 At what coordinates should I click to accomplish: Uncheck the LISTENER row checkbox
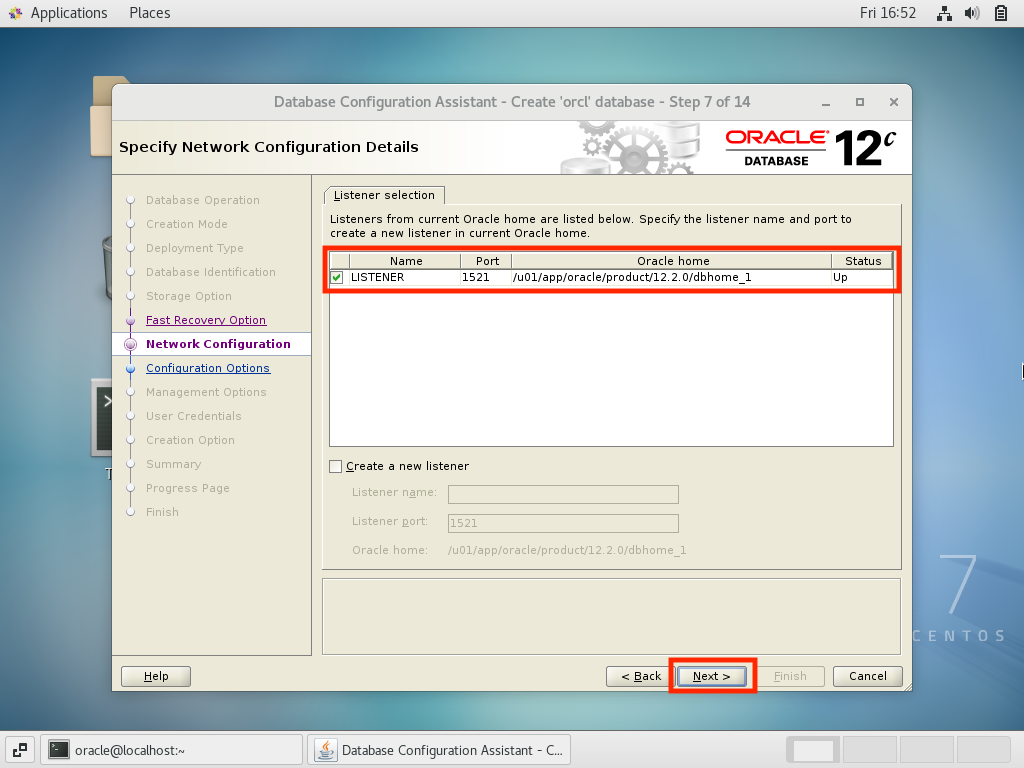(337, 278)
